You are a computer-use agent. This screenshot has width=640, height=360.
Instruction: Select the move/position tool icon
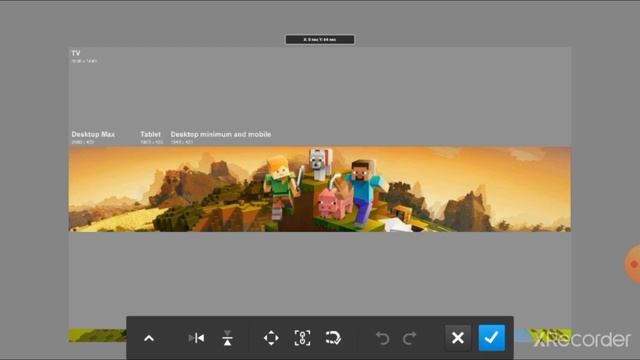click(271, 338)
